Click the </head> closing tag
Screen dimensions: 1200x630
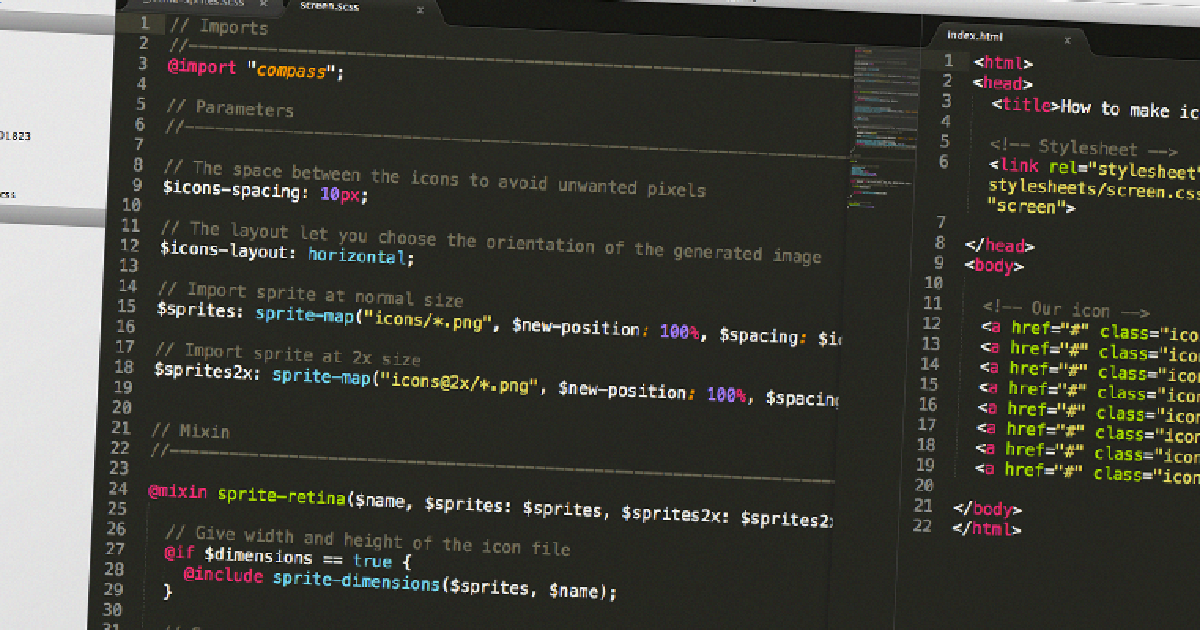(1000, 246)
